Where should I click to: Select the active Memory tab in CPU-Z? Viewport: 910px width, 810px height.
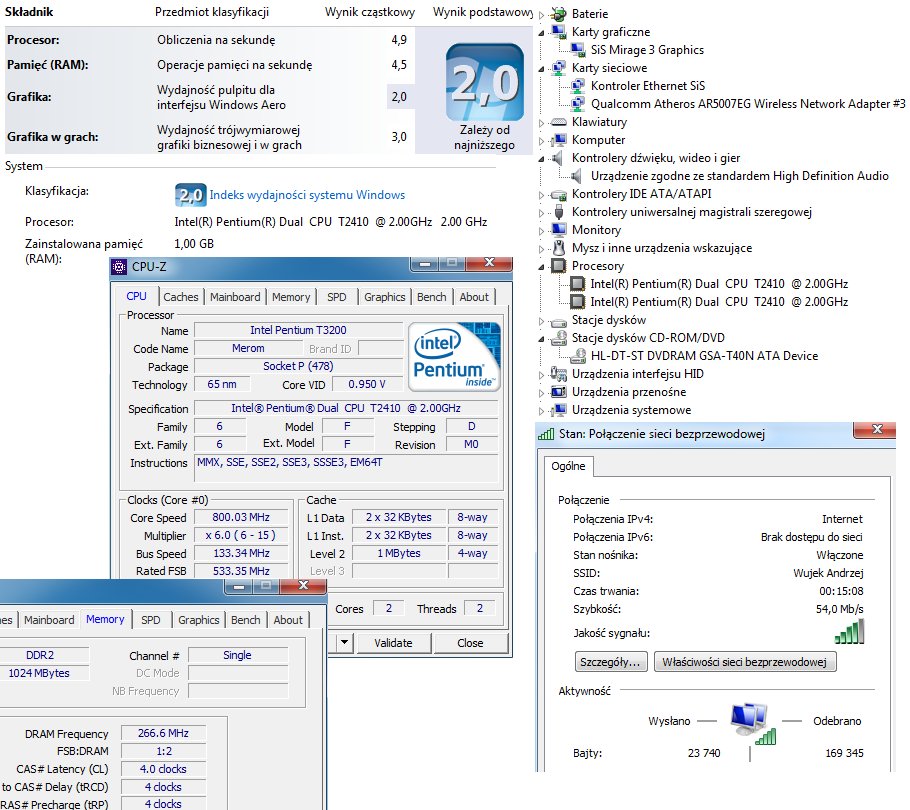point(105,619)
